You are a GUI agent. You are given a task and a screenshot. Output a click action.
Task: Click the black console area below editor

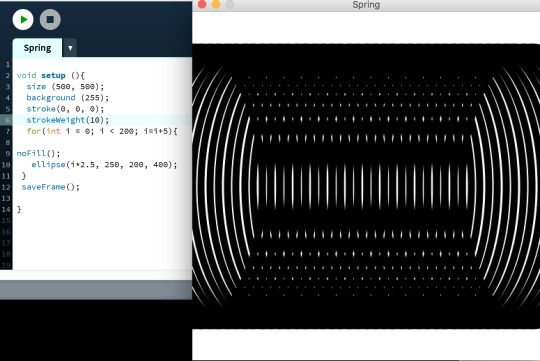(x=96, y=330)
